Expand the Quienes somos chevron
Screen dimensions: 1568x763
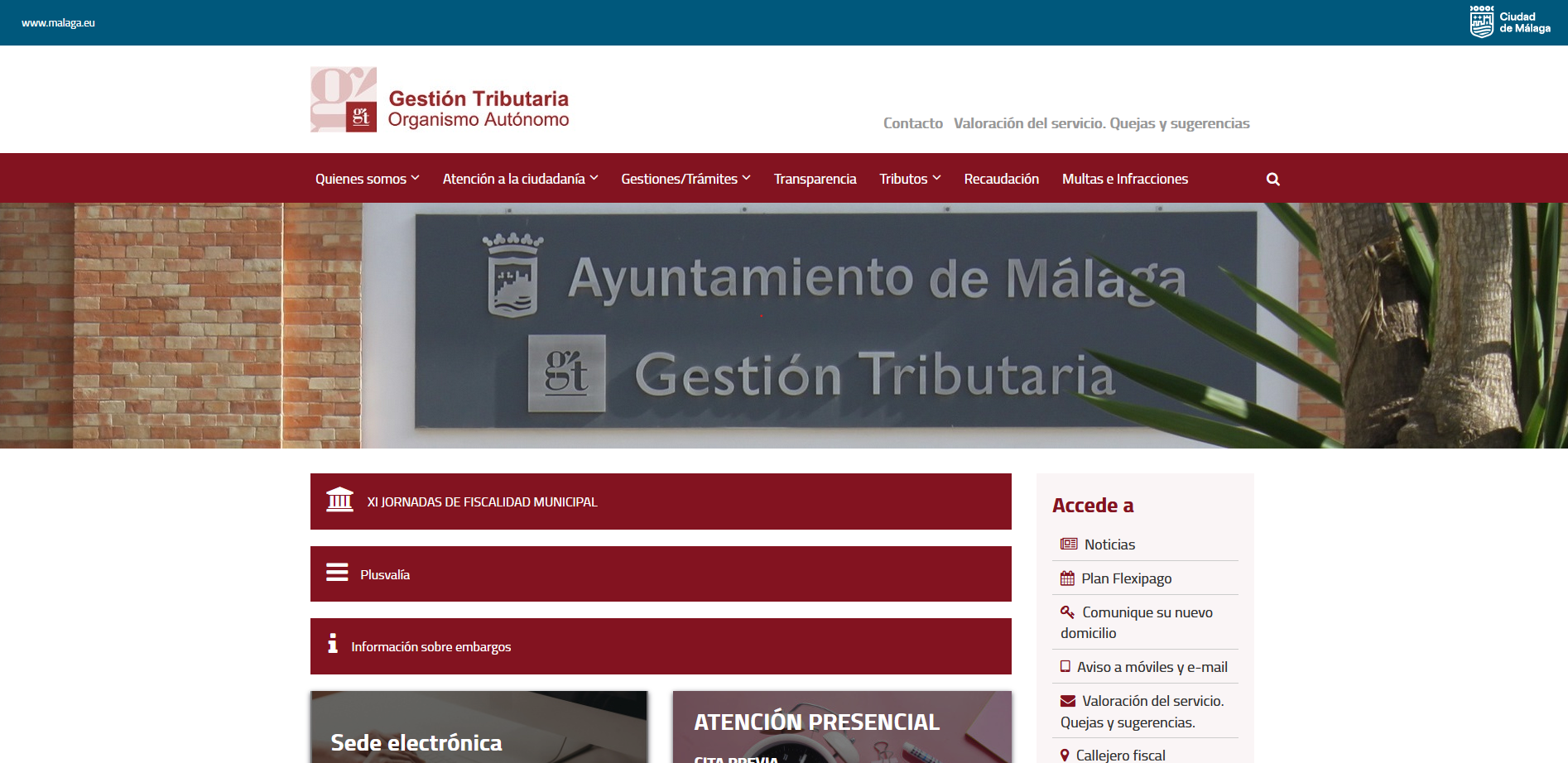(416, 178)
